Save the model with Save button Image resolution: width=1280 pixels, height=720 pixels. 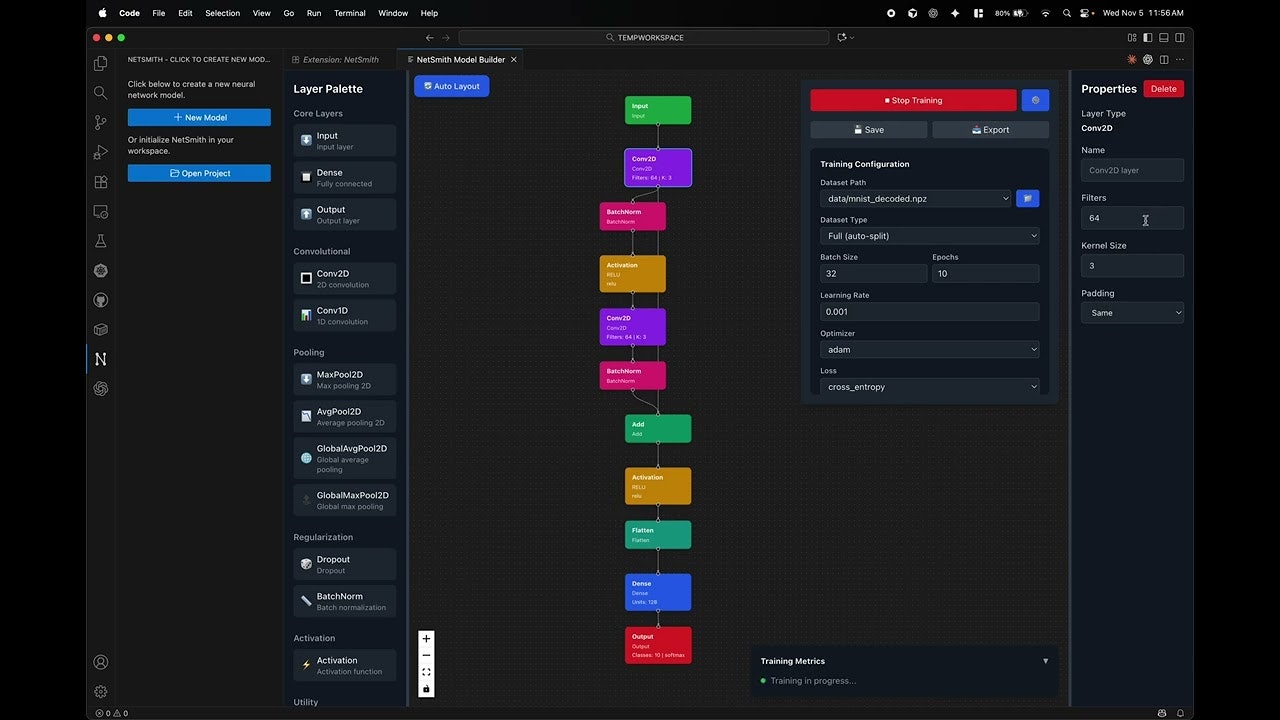pyautogui.click(x=869, y=130)
